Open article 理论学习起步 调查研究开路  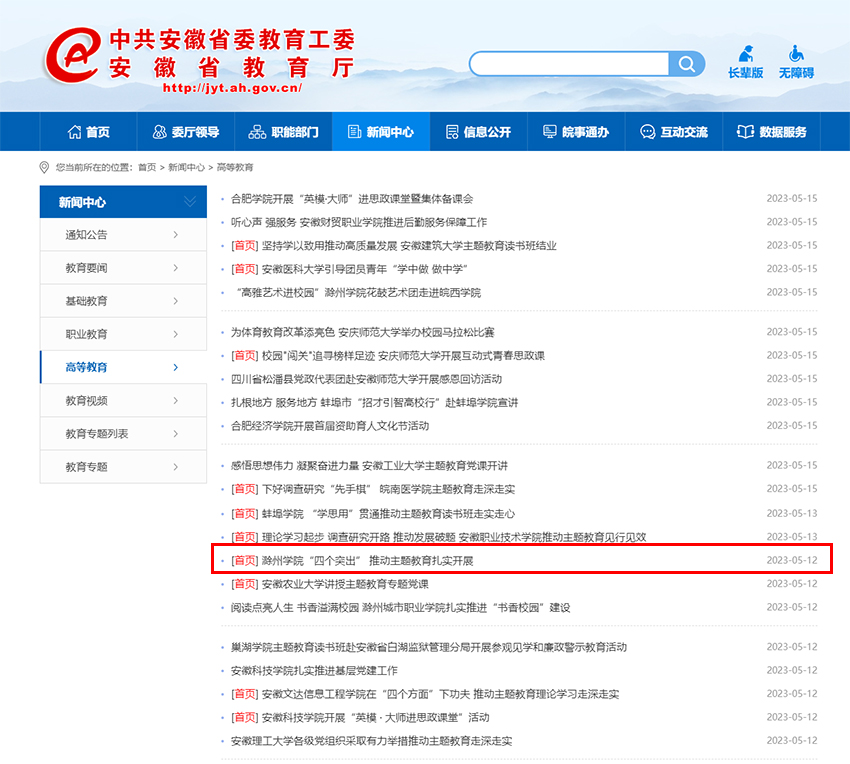(454, 537)
